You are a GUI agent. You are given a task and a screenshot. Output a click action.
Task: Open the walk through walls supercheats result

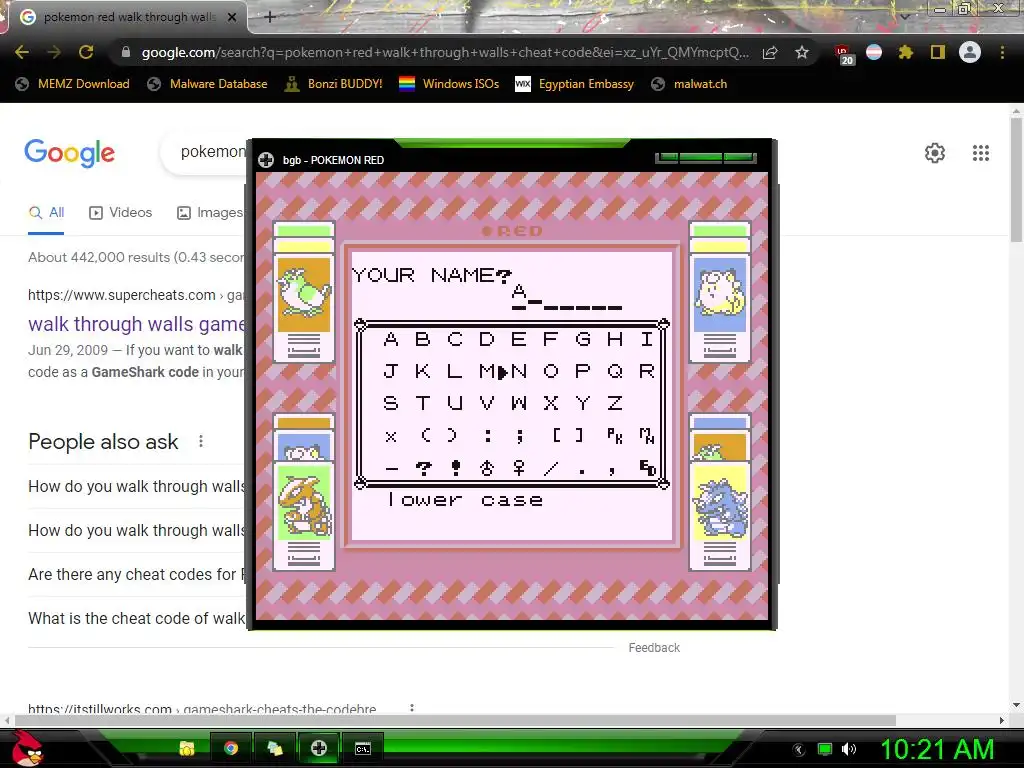[136, 324]
